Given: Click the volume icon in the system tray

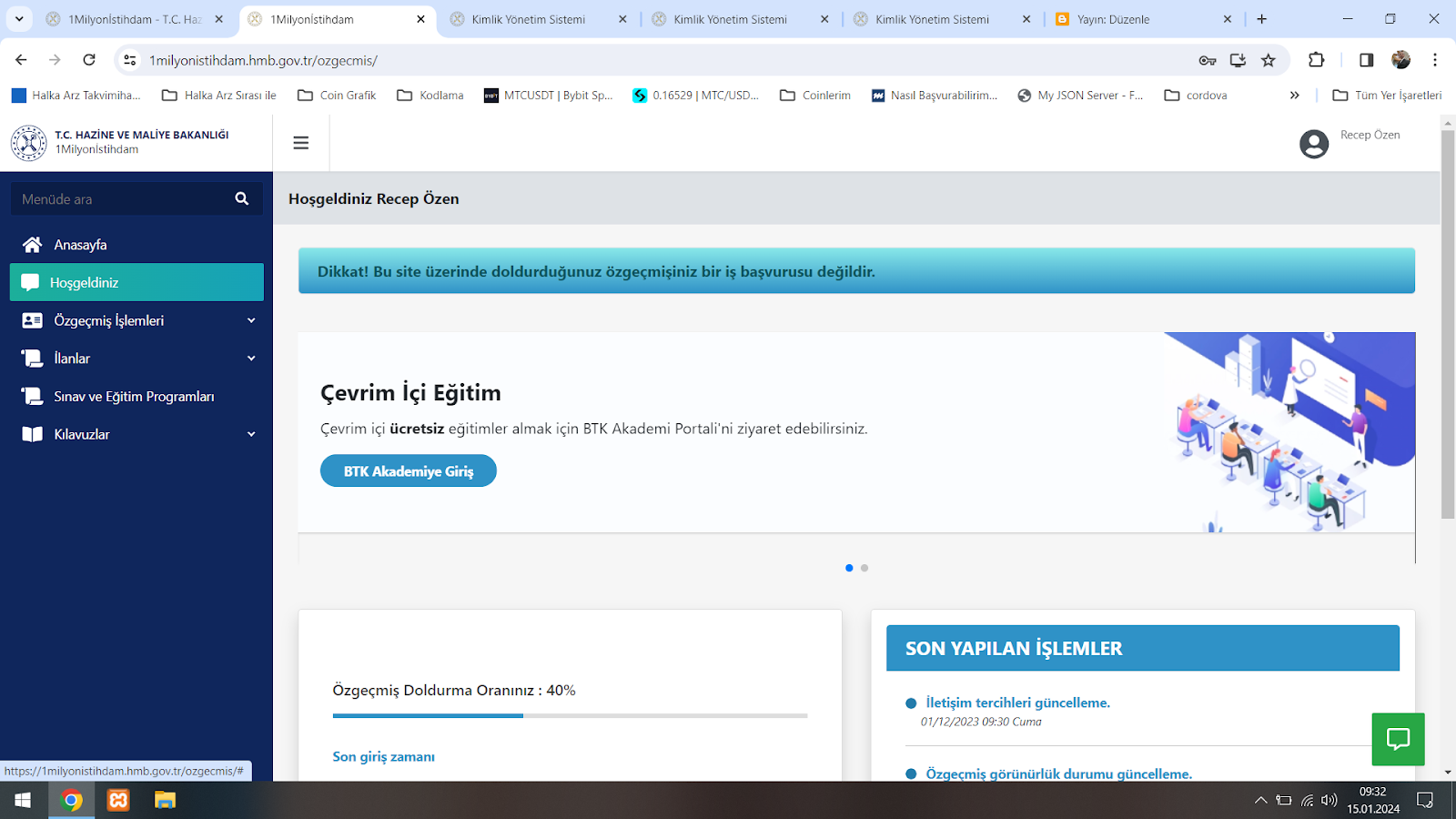Looking at the screenshot, I should coord(1329,801).
